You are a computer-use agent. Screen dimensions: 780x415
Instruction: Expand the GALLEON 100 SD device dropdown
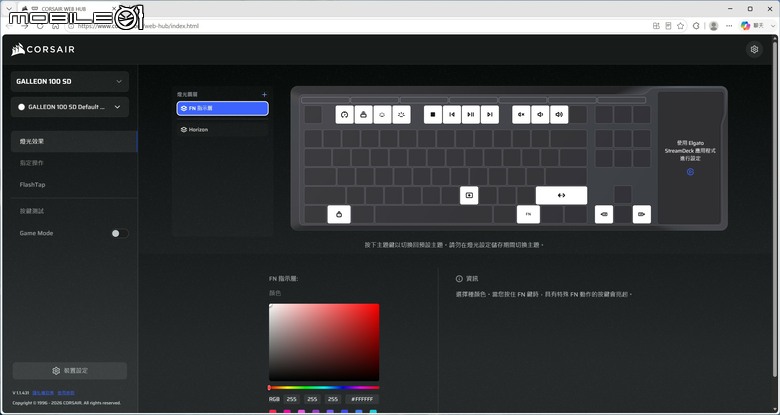[70, 82]
